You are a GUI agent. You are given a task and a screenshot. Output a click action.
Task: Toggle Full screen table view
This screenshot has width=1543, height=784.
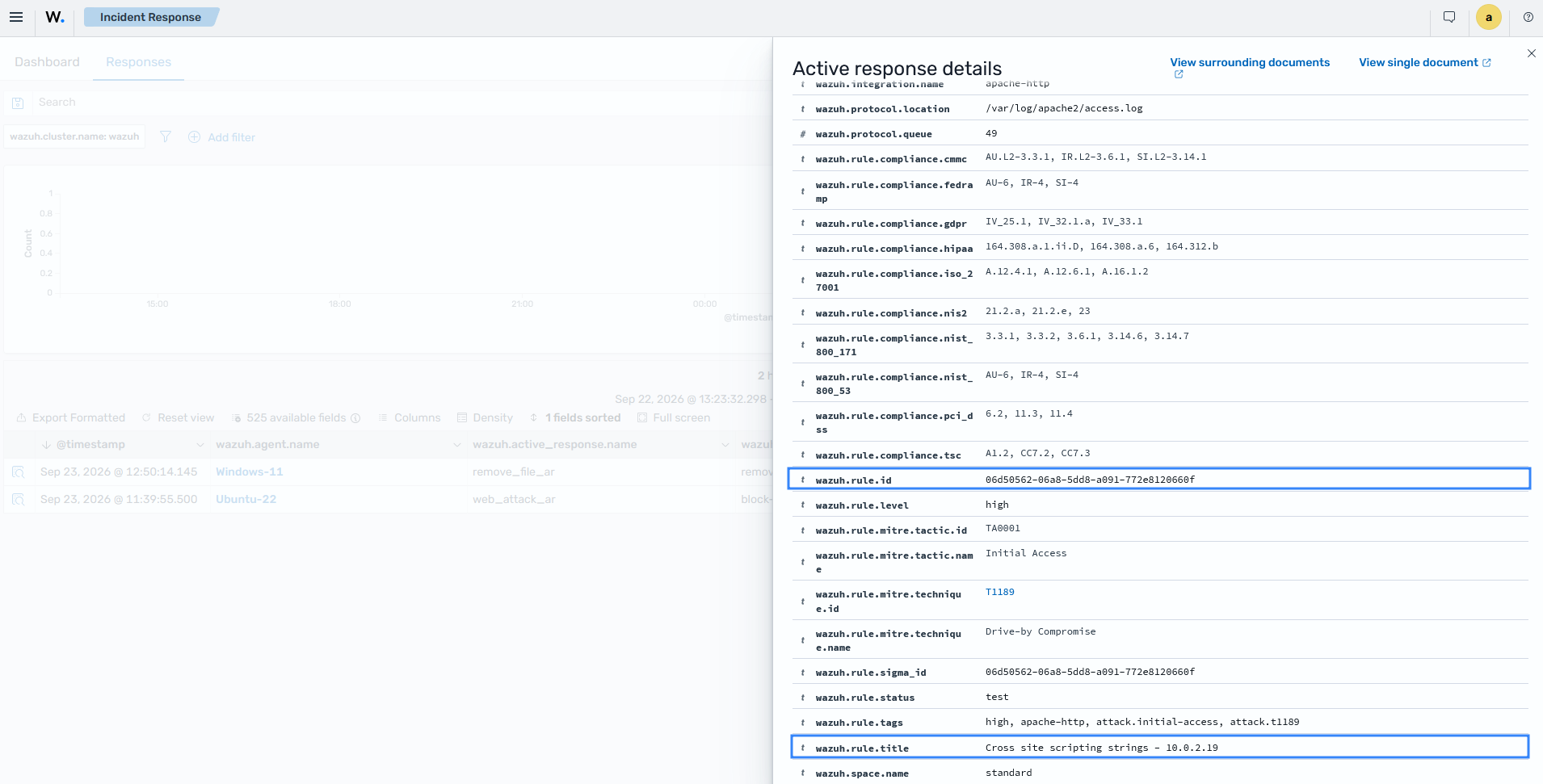(x=674, y=417)
